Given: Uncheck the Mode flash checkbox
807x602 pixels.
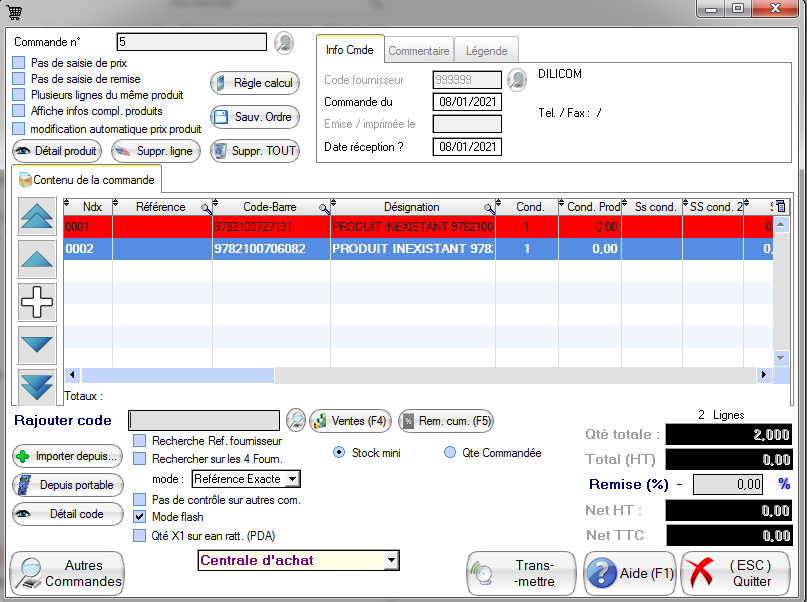Looking at the screenshot, I should tap(141, 517).
